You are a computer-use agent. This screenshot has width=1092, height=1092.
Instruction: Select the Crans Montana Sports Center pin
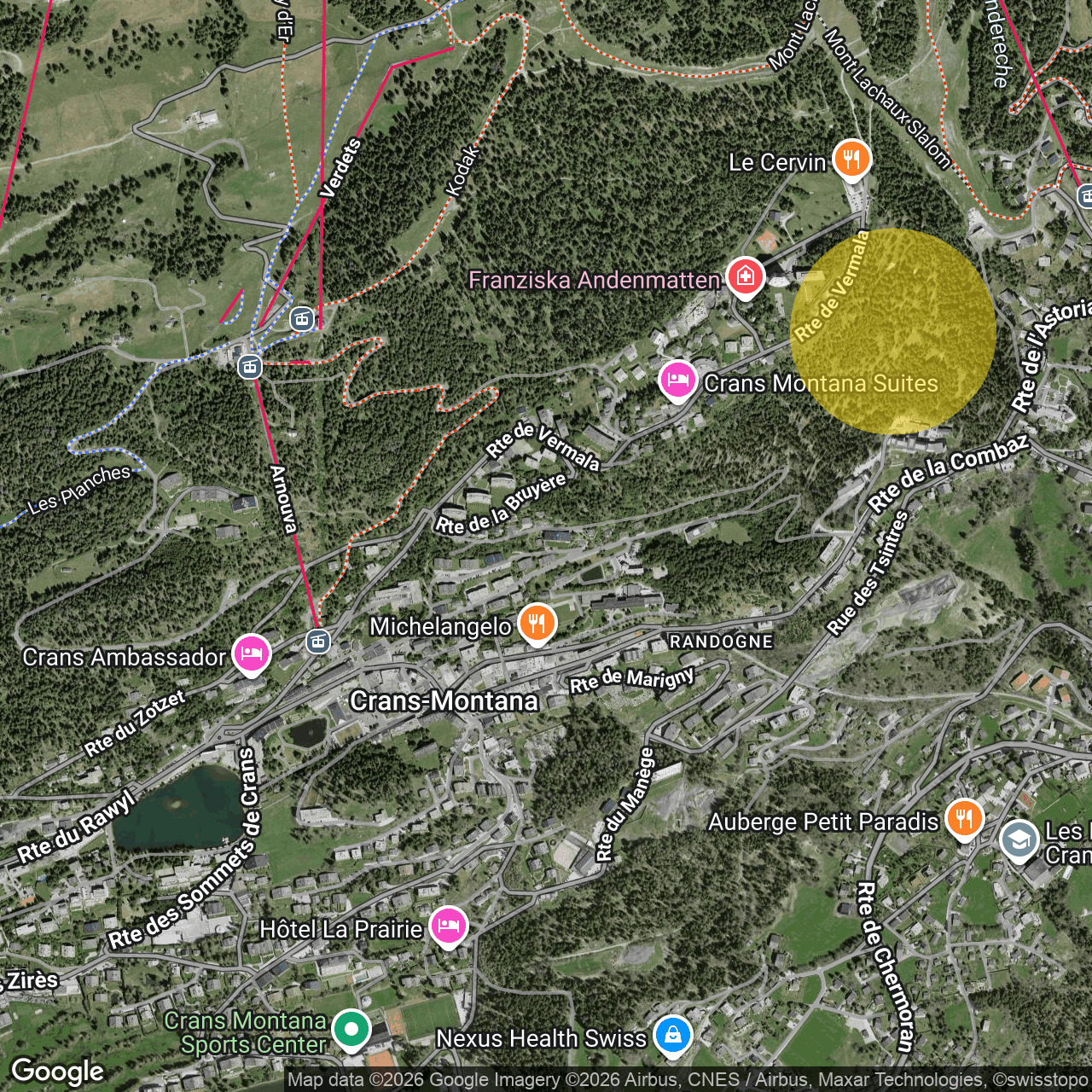click(351, 1030)
